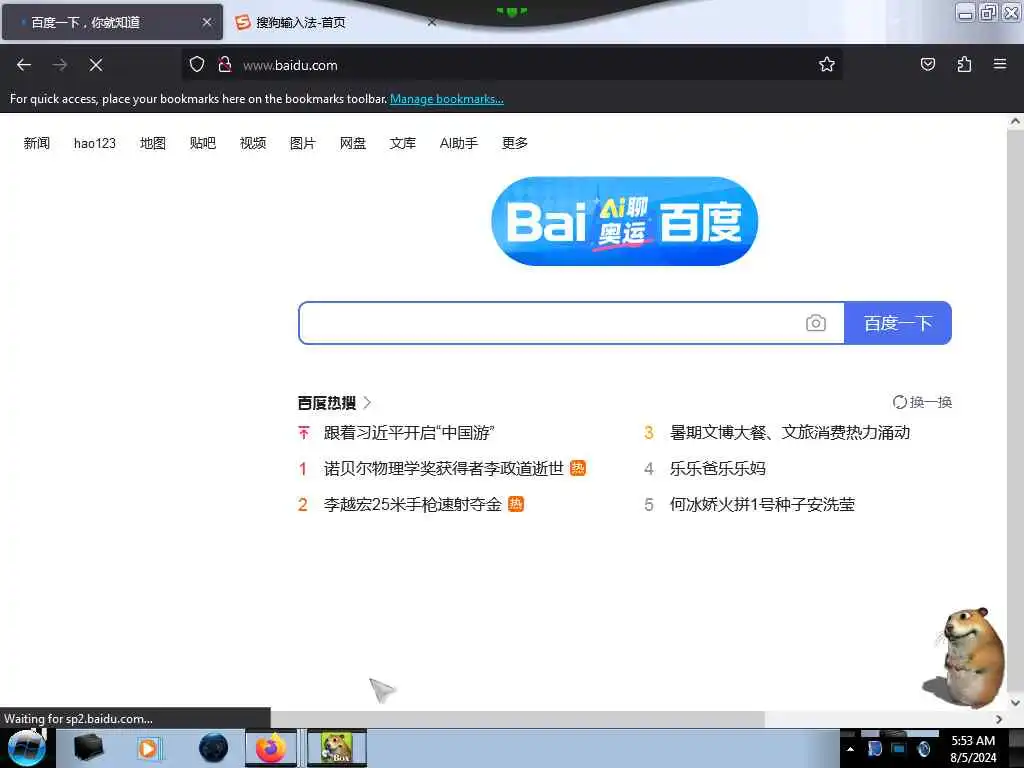
Task: Open hao123 navigation link
Action: [x=95, y=143]
